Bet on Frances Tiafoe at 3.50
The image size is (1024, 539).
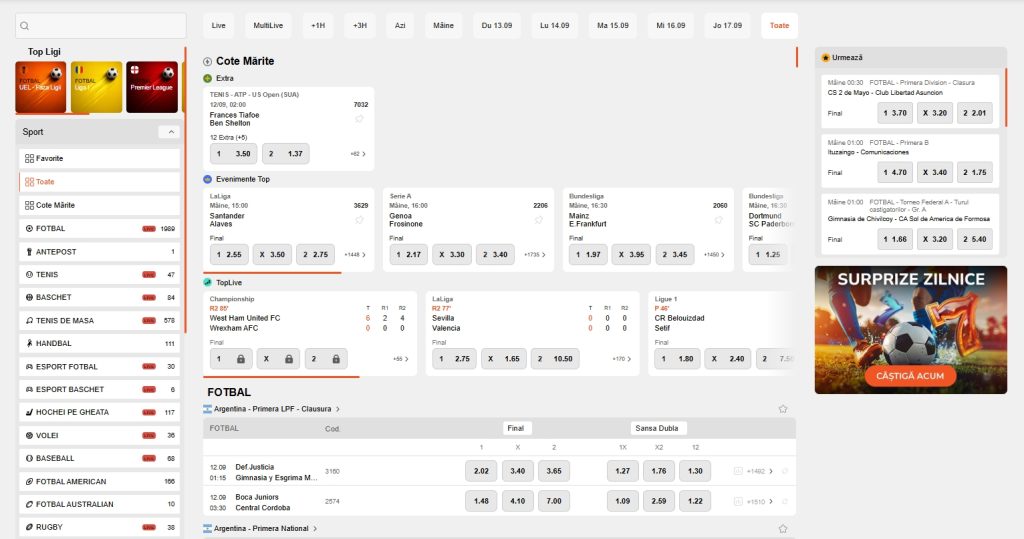tap(234, 154)
